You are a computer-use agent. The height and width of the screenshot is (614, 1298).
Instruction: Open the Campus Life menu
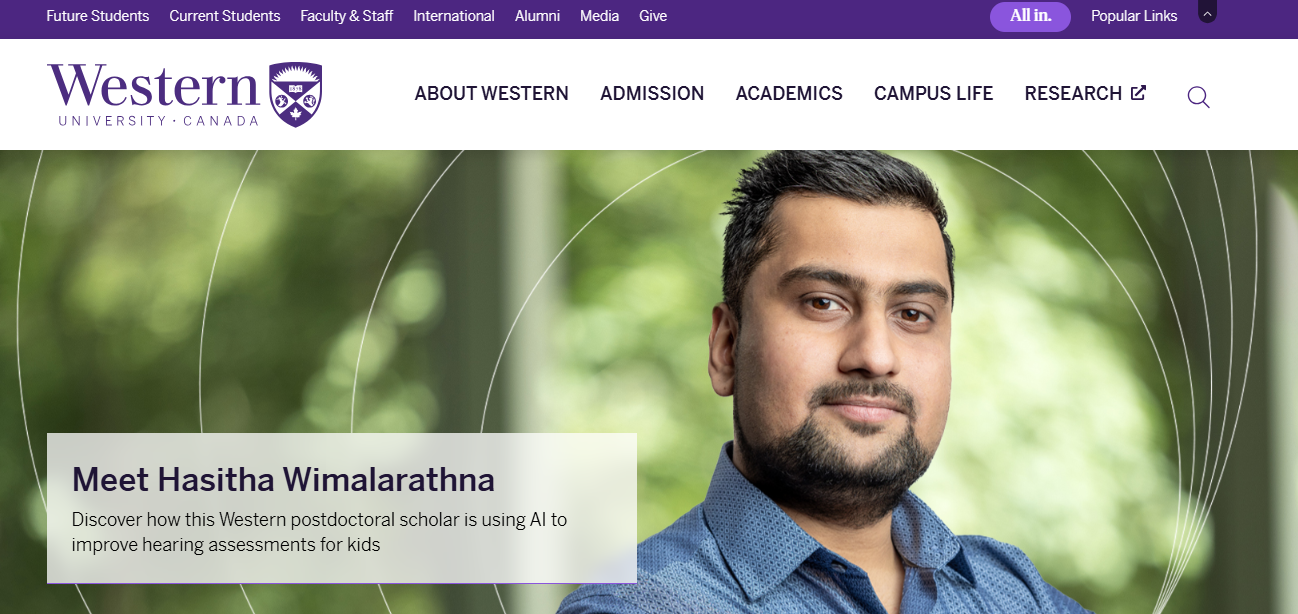tap(933, 93)
